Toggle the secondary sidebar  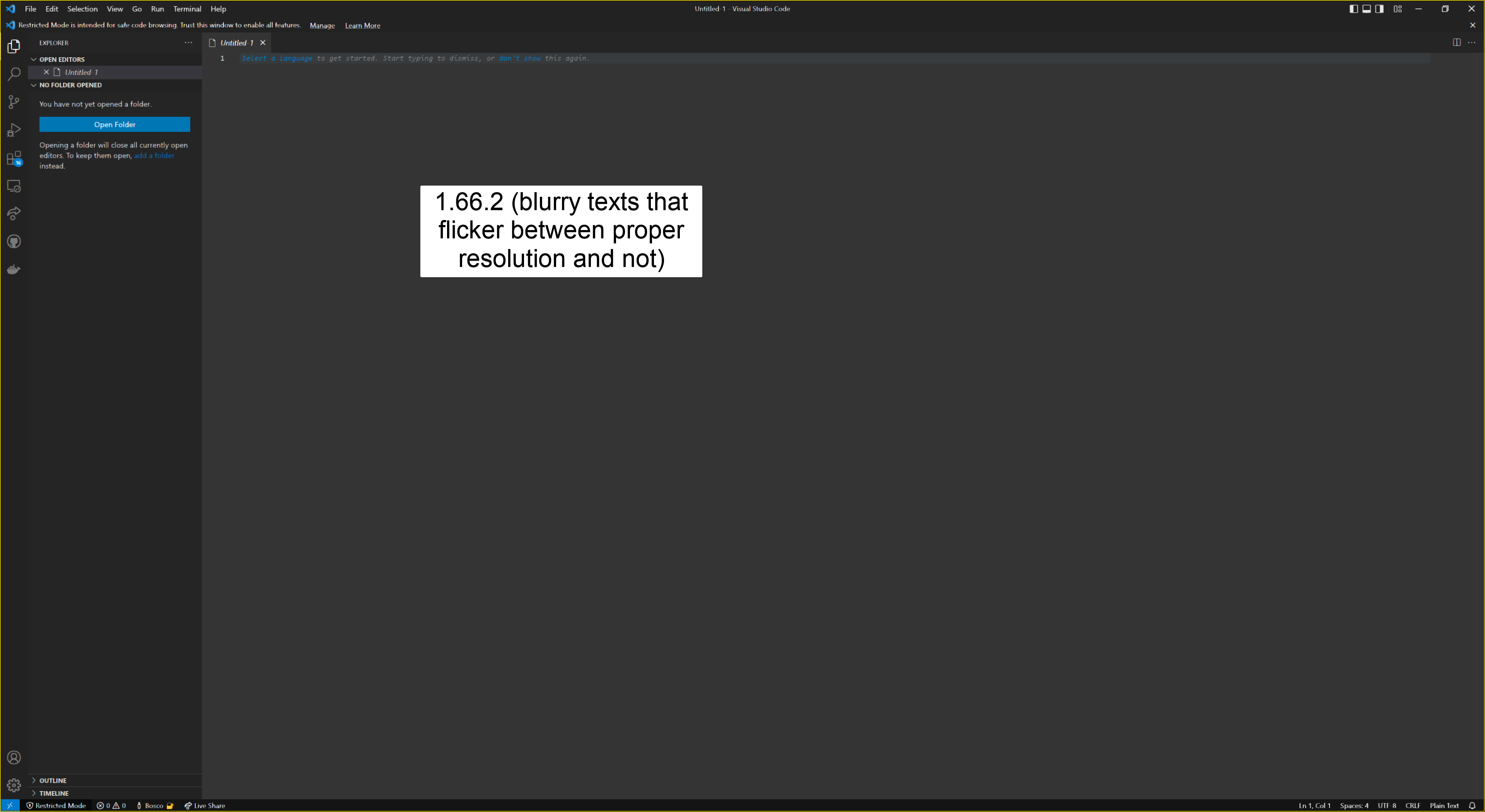coord(1378,9)
